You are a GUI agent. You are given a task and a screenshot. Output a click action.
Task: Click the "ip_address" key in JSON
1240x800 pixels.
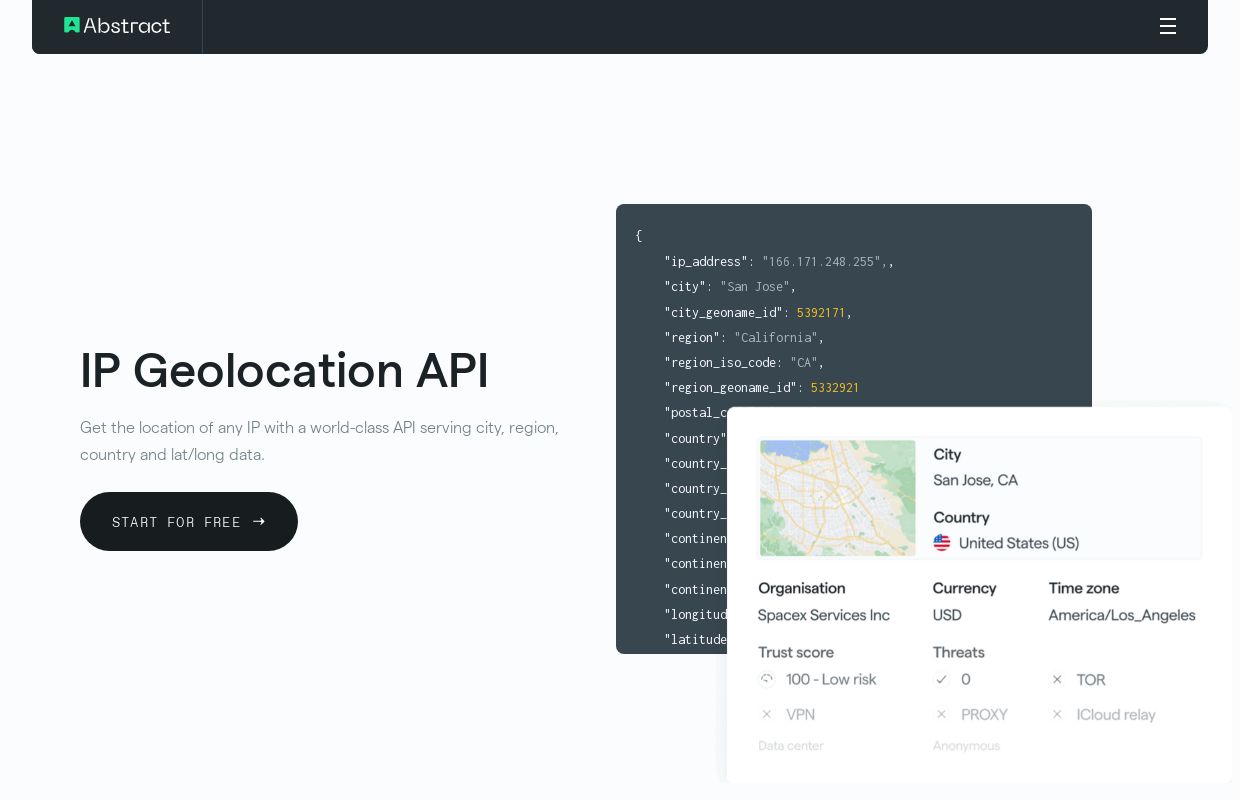point(706,261)
